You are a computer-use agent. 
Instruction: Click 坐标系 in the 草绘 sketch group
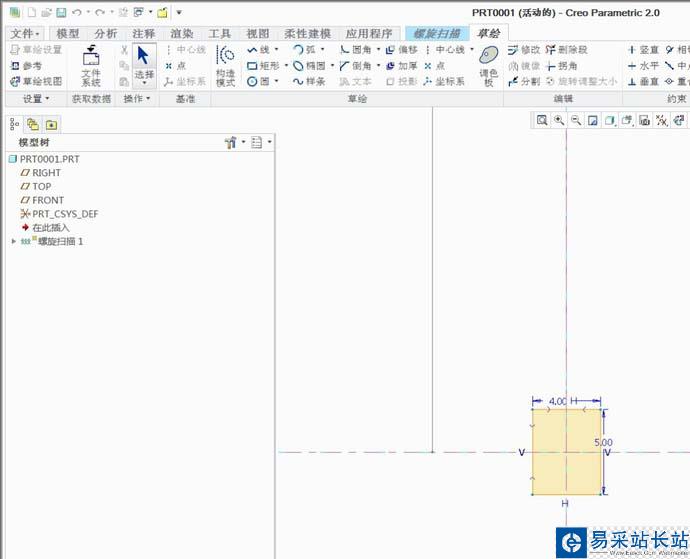point(444,81)
